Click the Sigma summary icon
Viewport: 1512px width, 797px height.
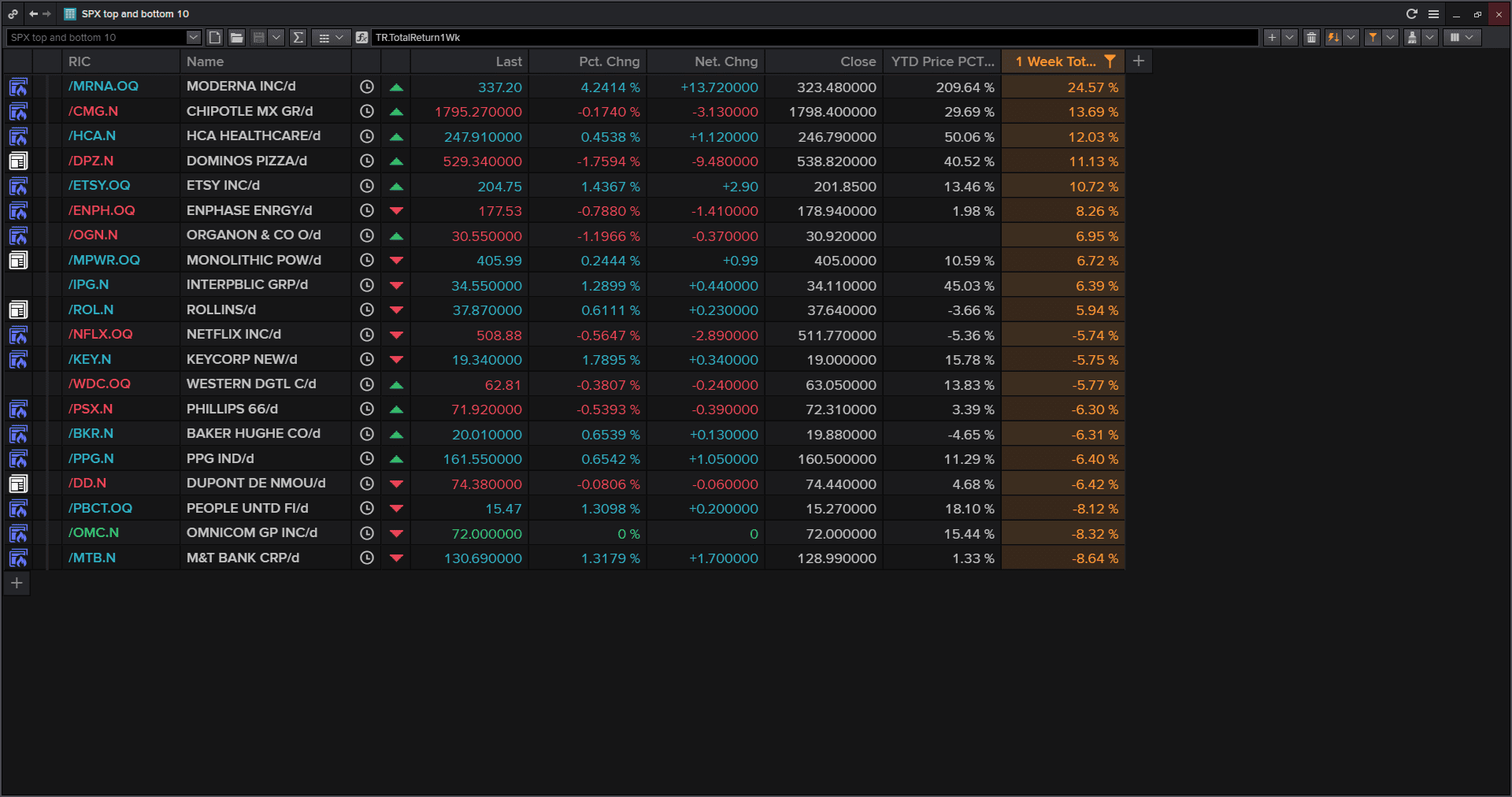(x=298, y=37)
